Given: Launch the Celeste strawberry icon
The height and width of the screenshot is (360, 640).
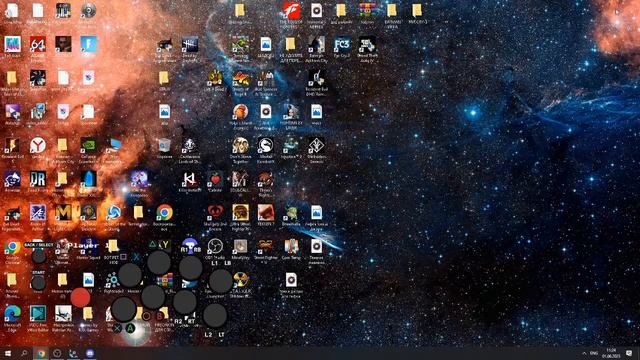Looking at the screenshot, I should (x=215, y=179).
